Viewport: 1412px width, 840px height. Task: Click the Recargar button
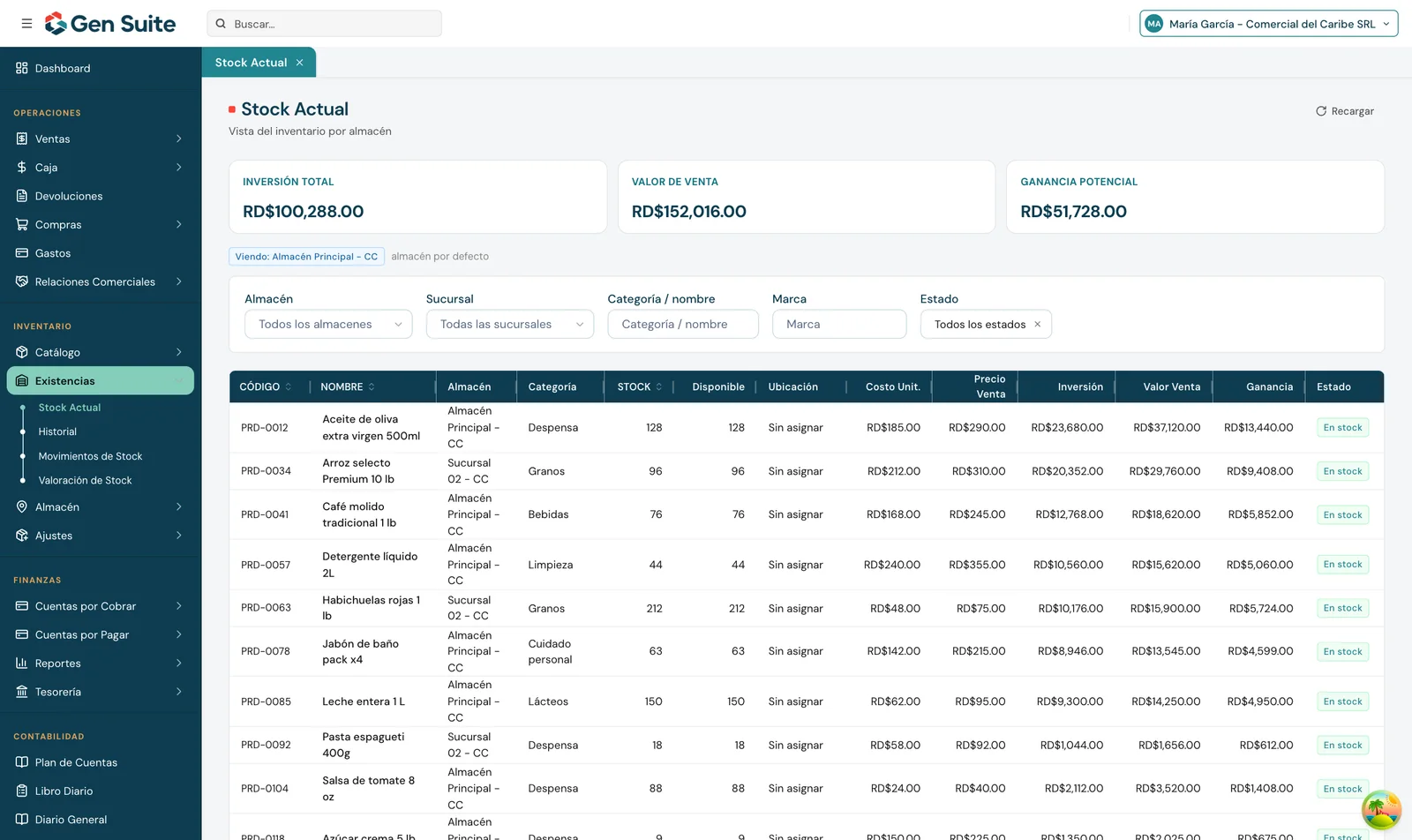click(x=1345, y=111)
